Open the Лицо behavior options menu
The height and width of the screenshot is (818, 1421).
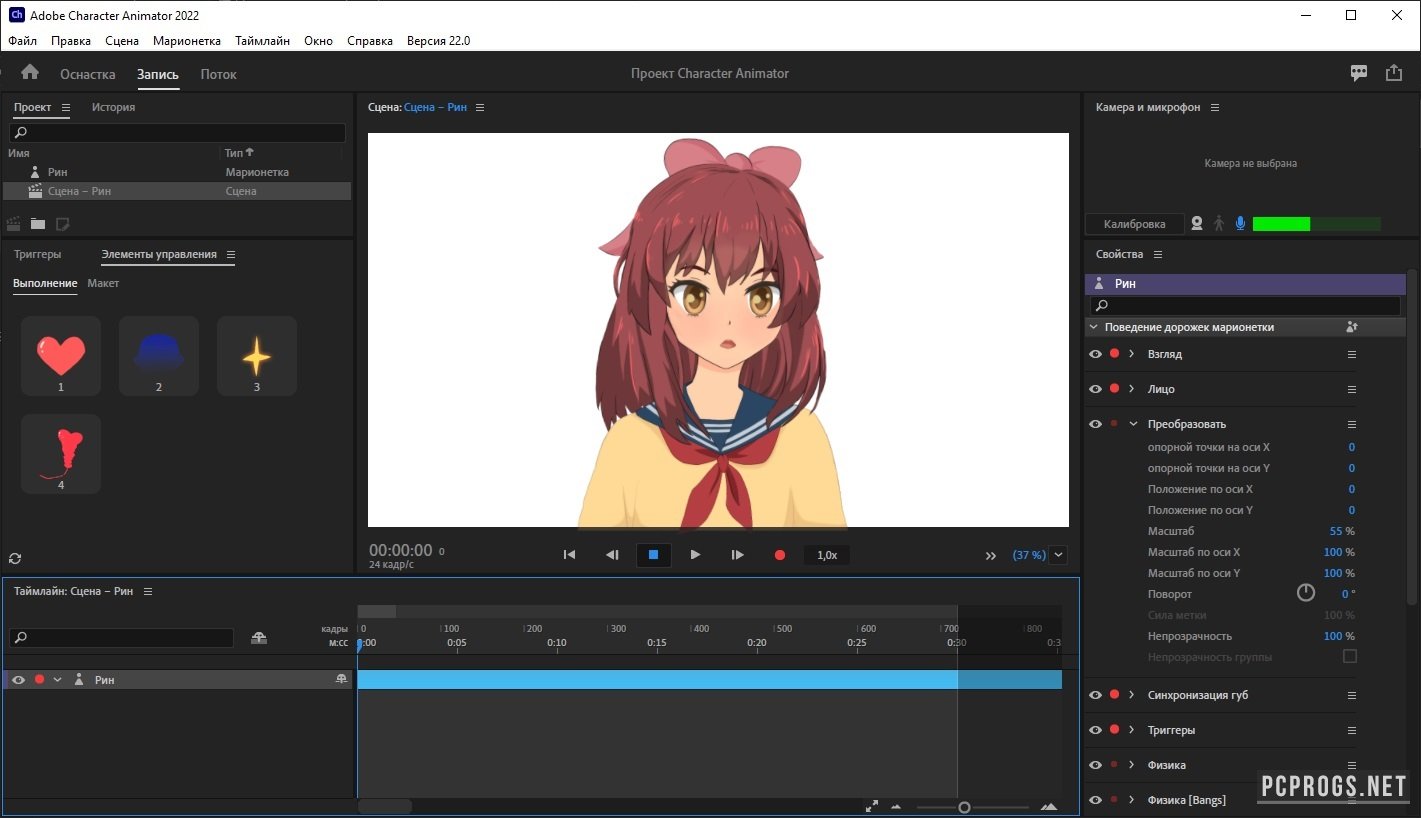(1352, 389)
